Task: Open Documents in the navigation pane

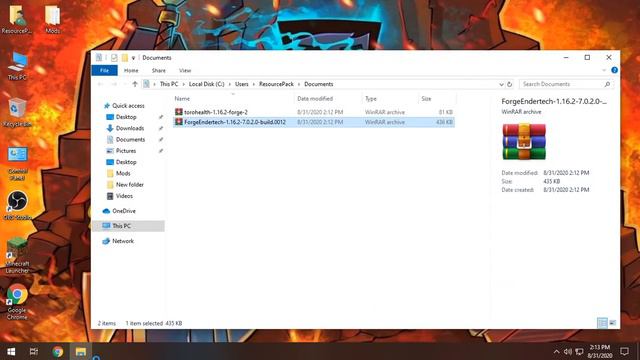Action: tap(130, 140)
